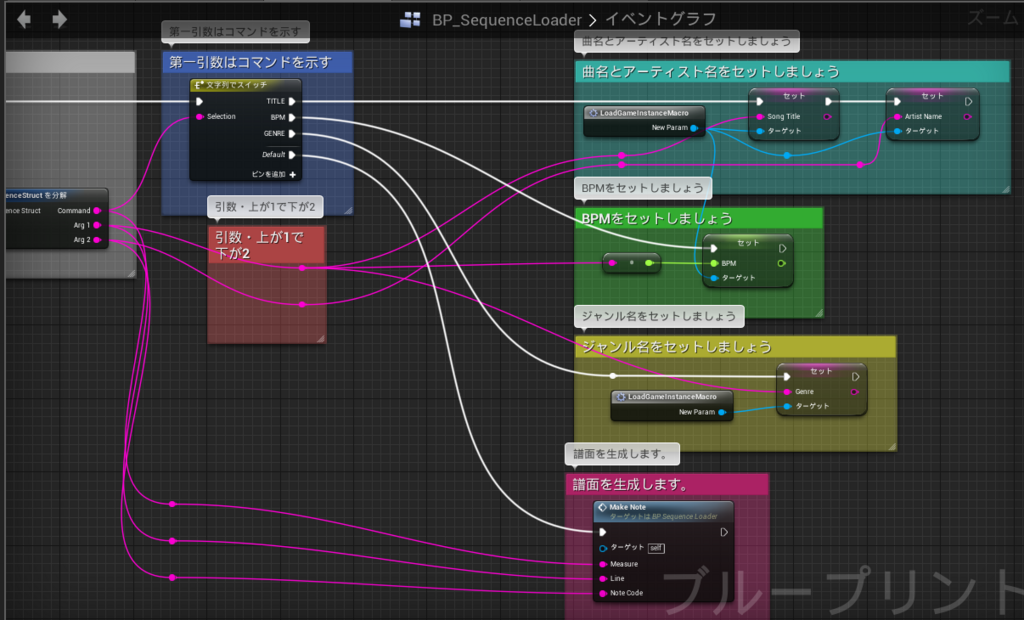Select LoadGameInstanceMacro node in teal comment
Viewport: 1024px width, 620px height.
click(644, 113)
